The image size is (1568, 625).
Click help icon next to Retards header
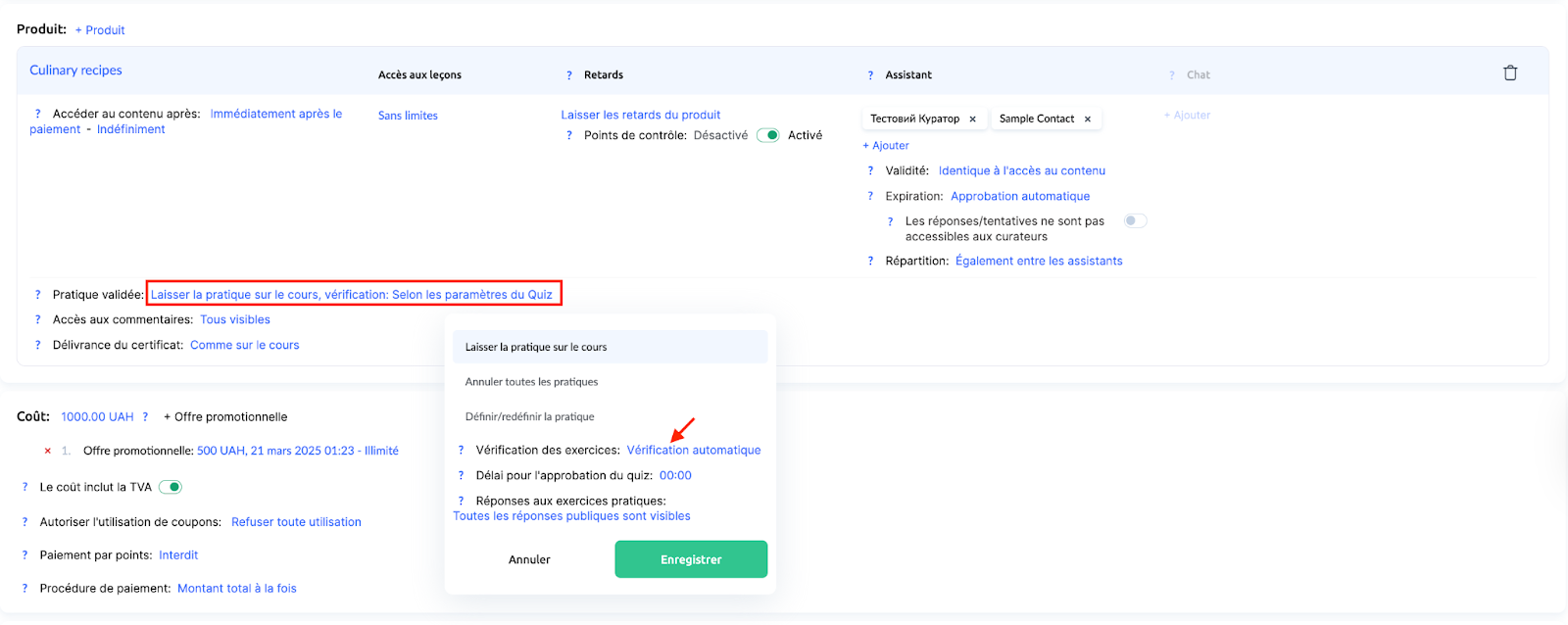pyautogui.click(x=569, y=75)
